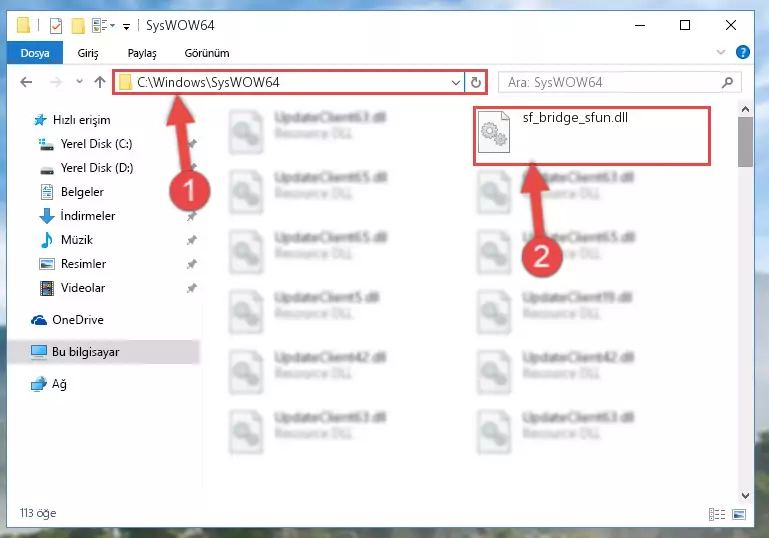Screen dimensions: 769x538
Task: Click the sf_bridge_sfun.dll gear file icon
Action: click(494, 131)
